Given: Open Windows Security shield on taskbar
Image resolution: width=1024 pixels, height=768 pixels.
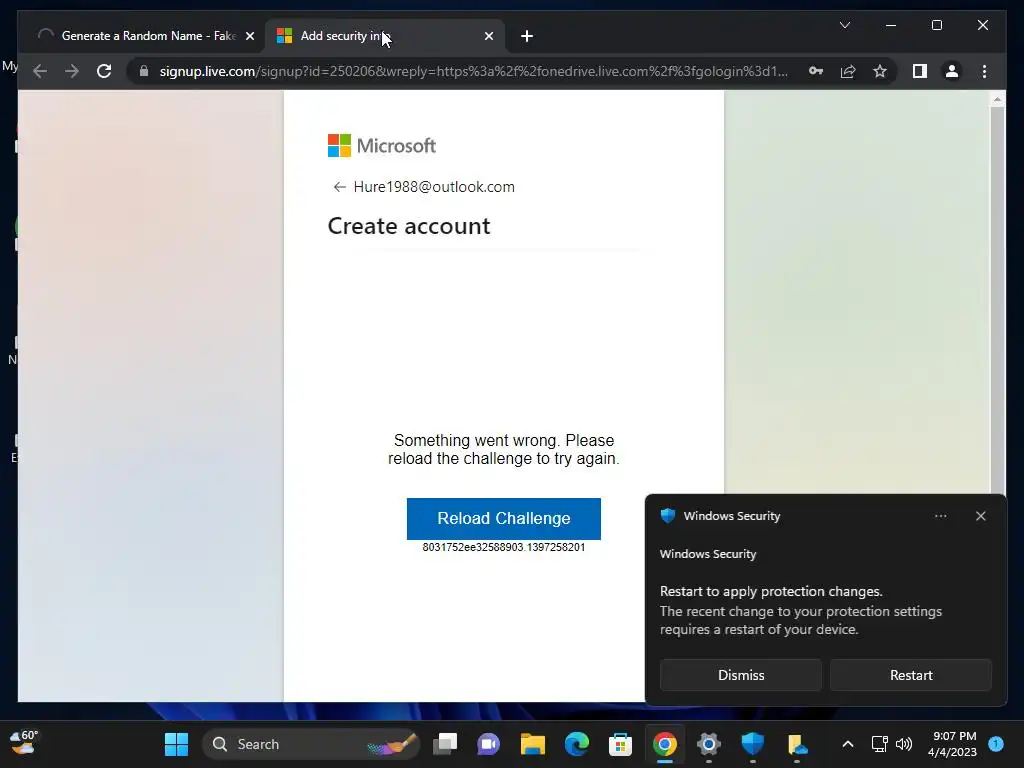Looking at the screenshot, I should point(752,744).
